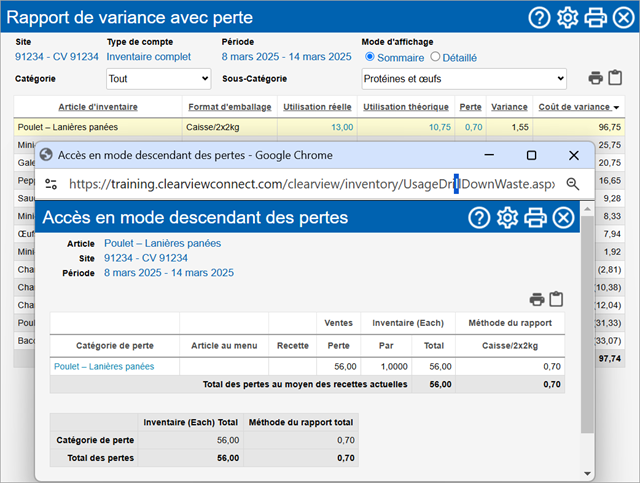This screenshot has width=640, height=483.
Task: Click Poulet – Lanières panées row in main table
Action: point(319,127)
